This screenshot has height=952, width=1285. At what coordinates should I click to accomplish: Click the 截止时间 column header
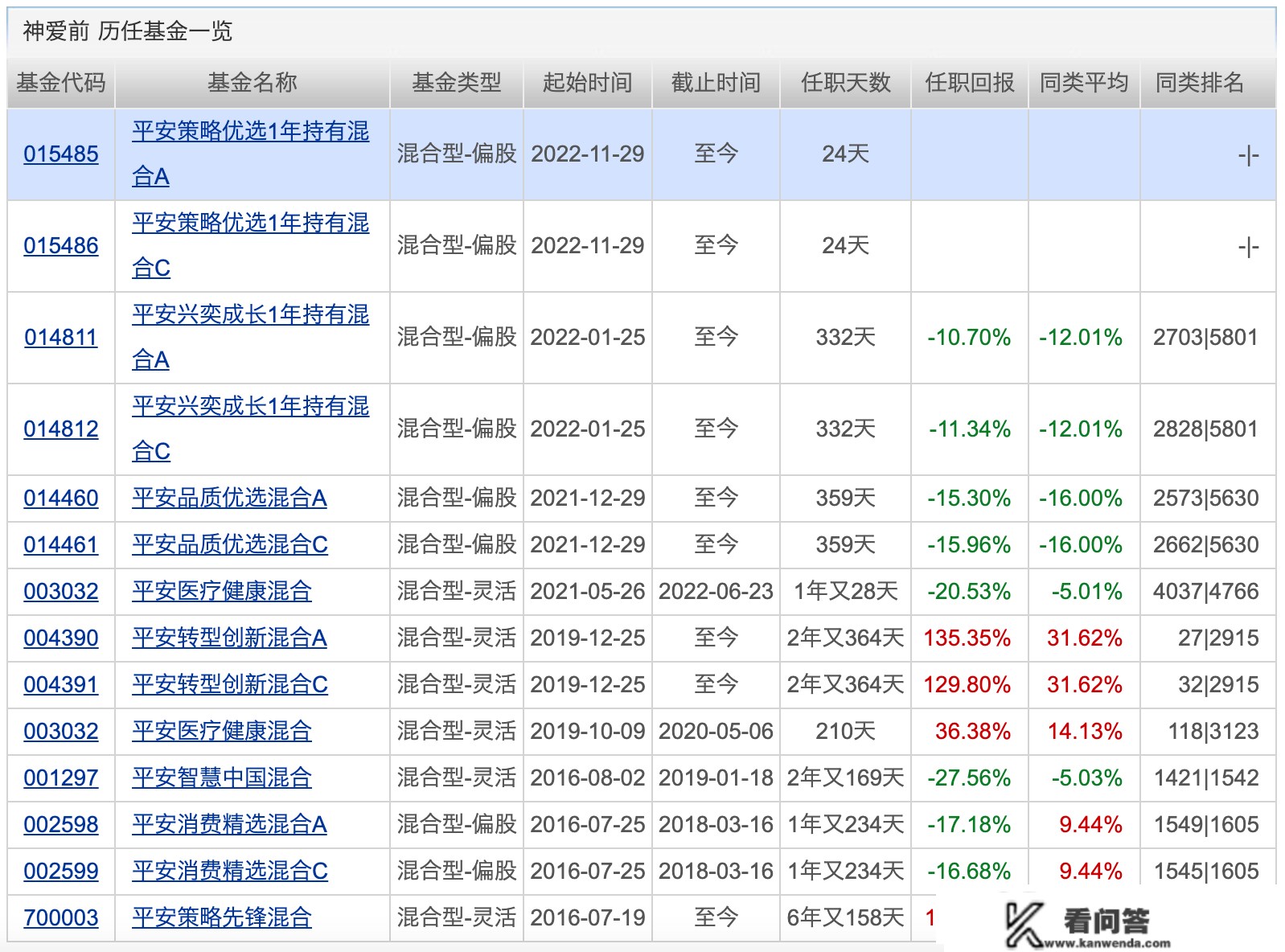pyautogui.click(x=716, y=83)
